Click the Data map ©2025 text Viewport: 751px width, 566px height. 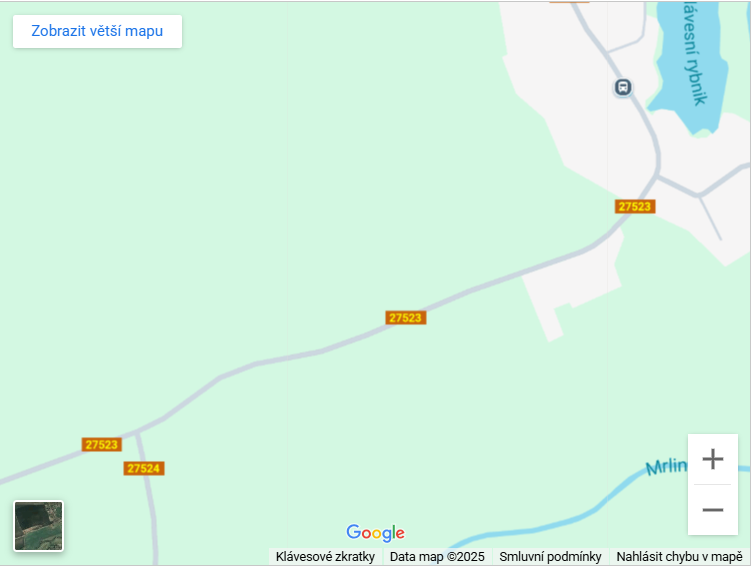click(437, 556)
